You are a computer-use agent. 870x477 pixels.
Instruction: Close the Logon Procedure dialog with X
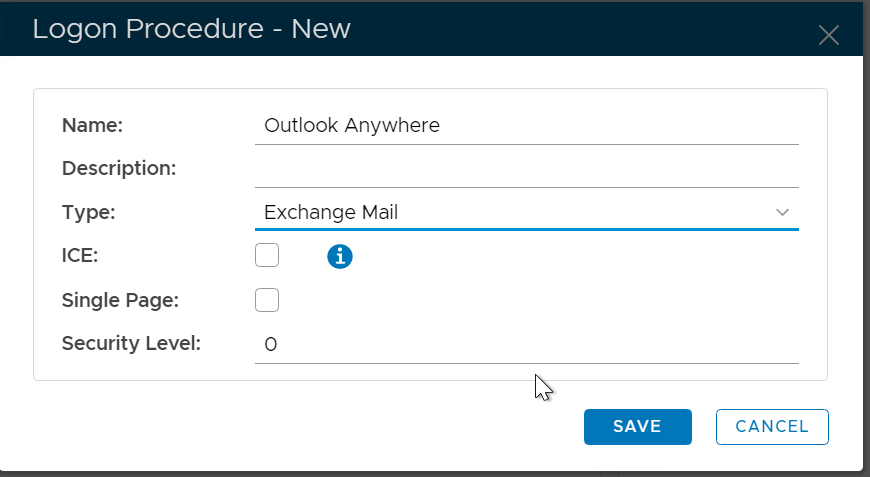[828, 36]
